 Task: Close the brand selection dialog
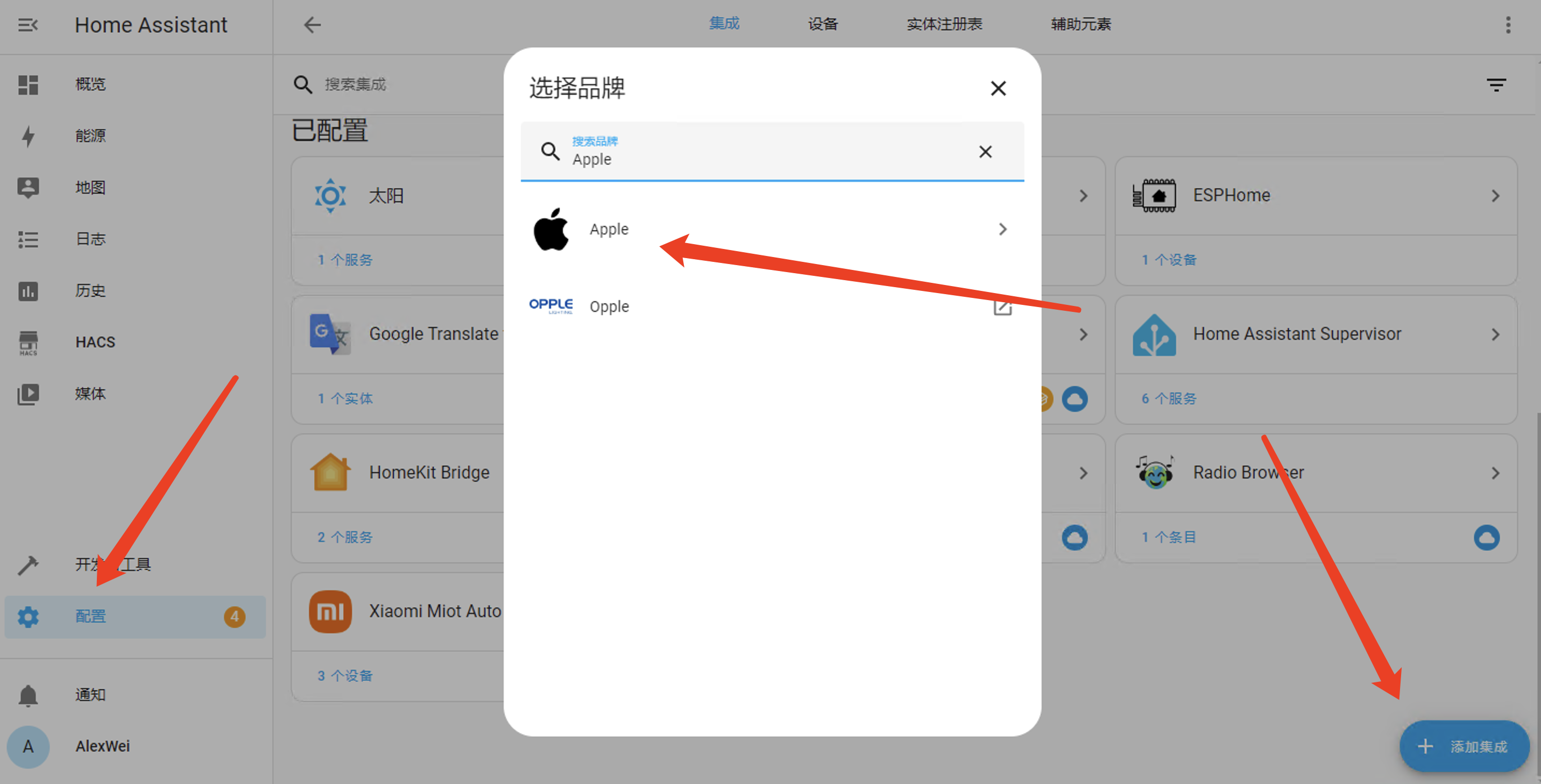998,89
